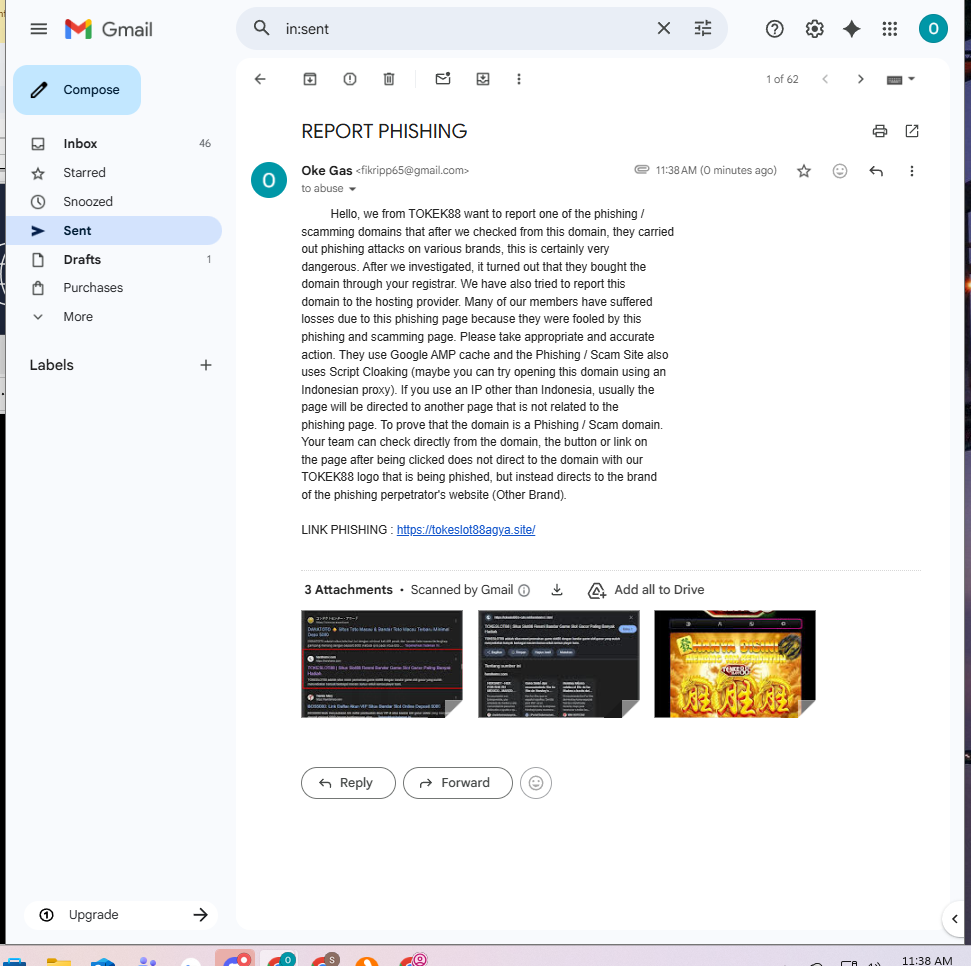The width and height of the screenshot is (971, 966).
Task: Open email in a new window
Action: pyautogui.click(x=912, y=131)
